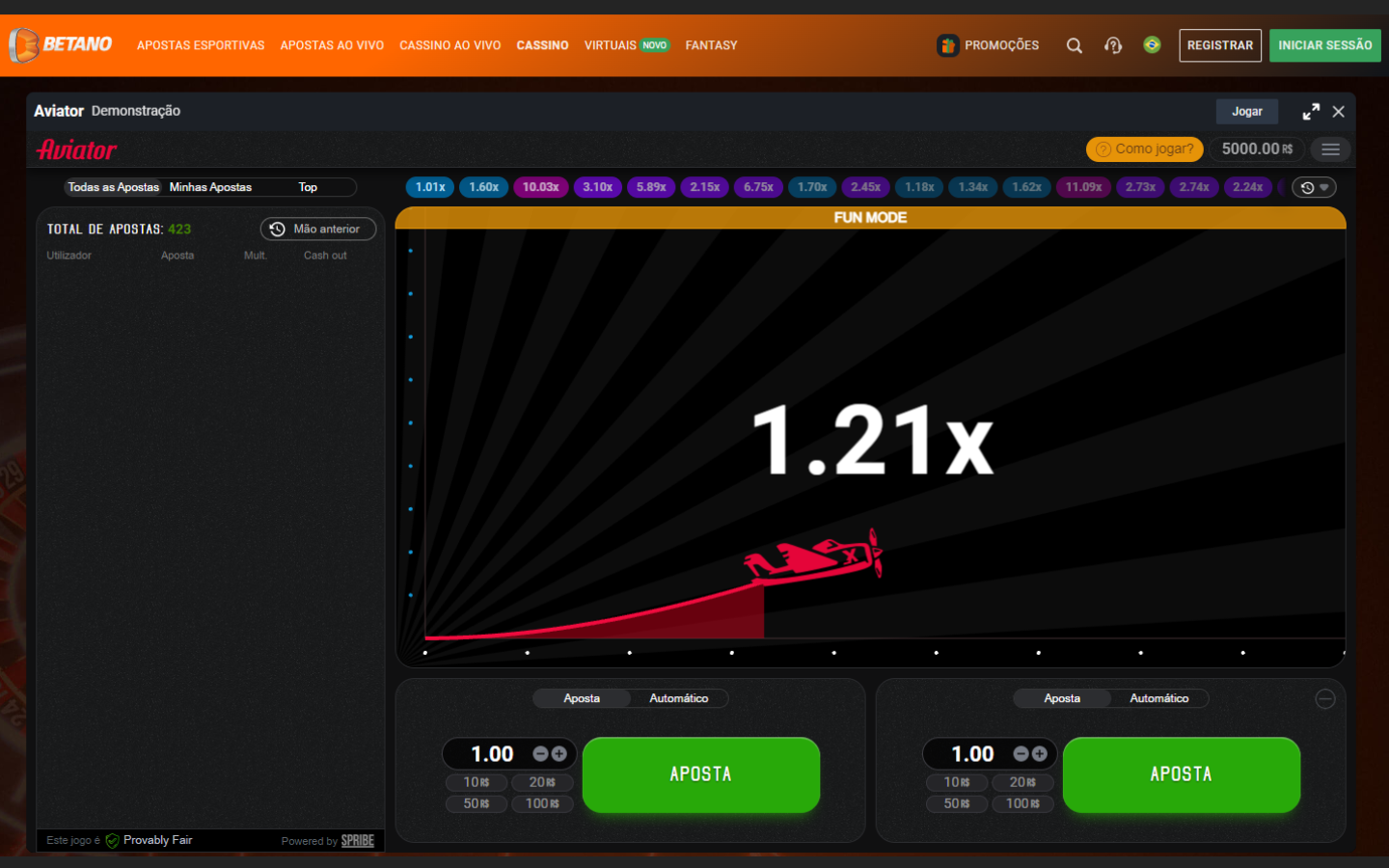Open the Top bets tab
The width and height of the screenshot is (1389, 868).
tap(308, 187)
